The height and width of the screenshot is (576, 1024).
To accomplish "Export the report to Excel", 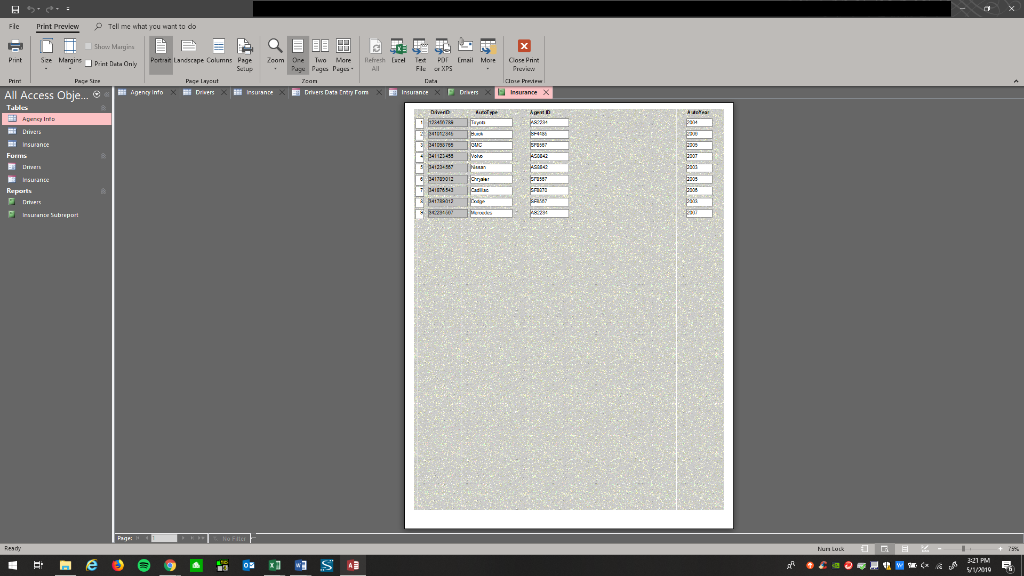I will (x=398, y=52).
